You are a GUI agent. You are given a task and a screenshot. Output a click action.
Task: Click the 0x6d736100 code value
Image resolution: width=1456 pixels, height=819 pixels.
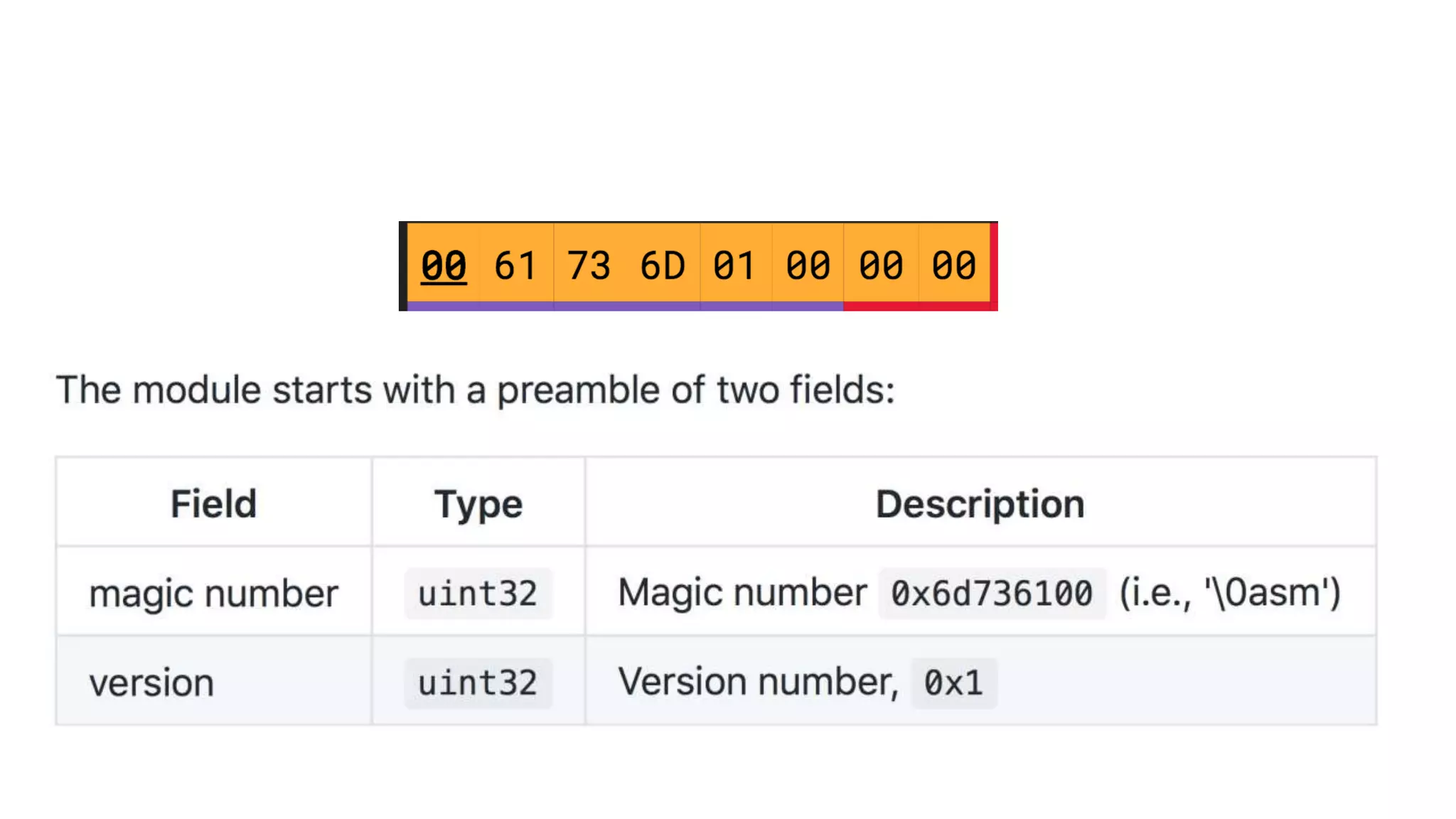click(992, 594)
